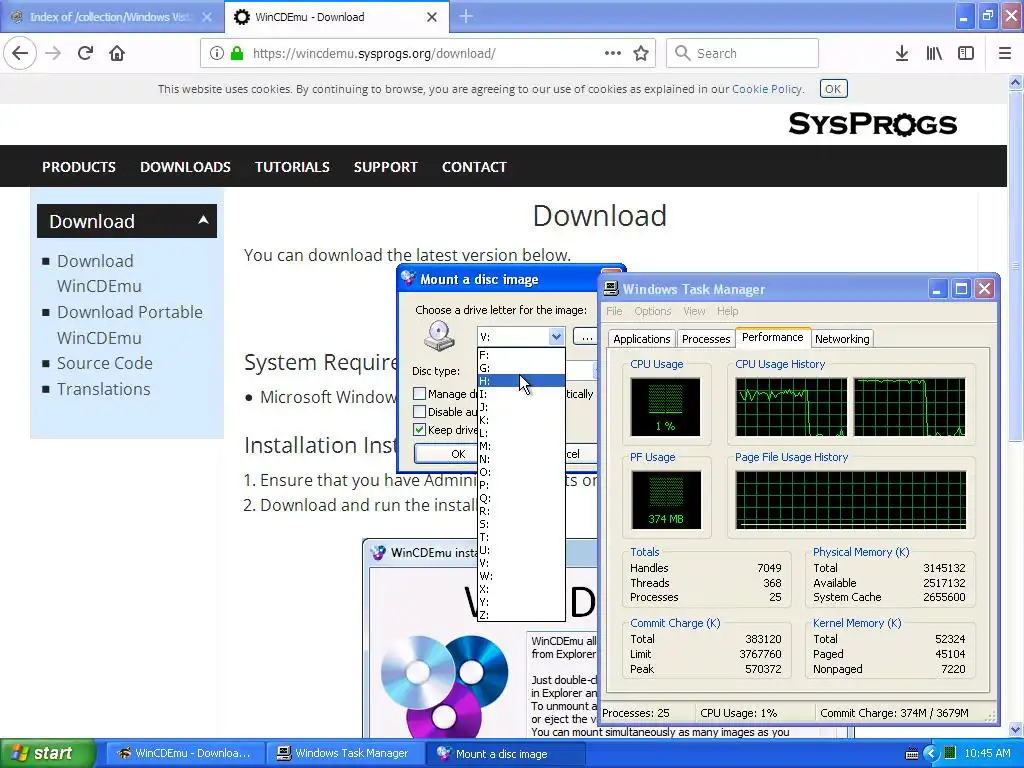Image resolution: width=1024 pixels, height=768 pixels.
Task: Click the browser forward arrow
Action: pos(53,54)
